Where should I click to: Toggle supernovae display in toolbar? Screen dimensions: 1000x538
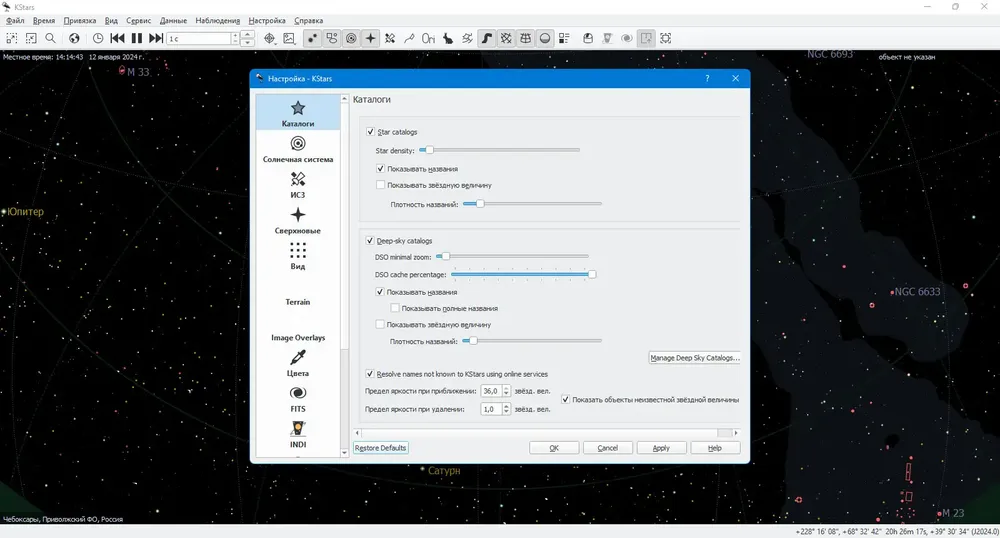(x=371, y=38)
